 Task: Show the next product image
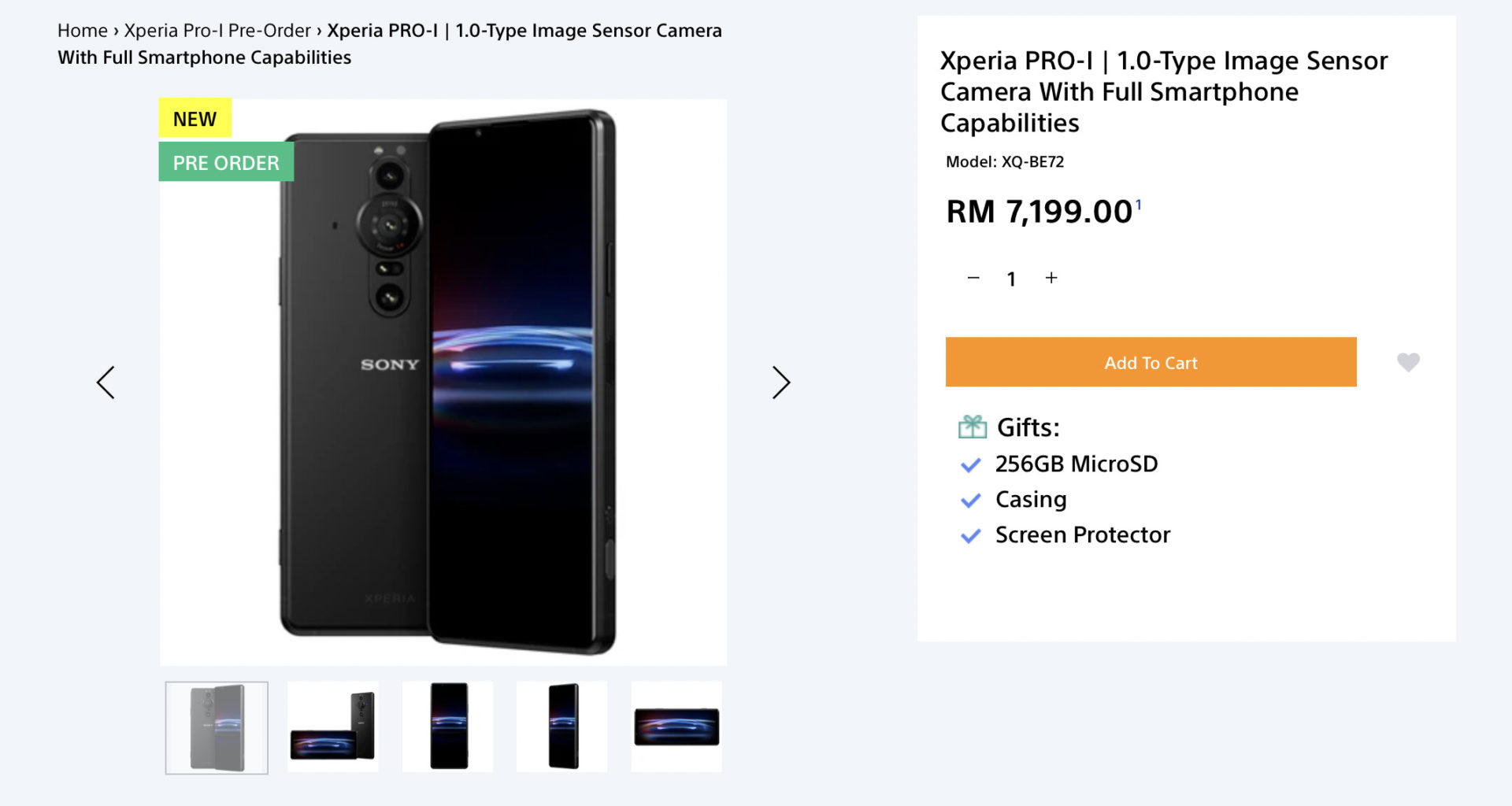(x=780, y=383)
